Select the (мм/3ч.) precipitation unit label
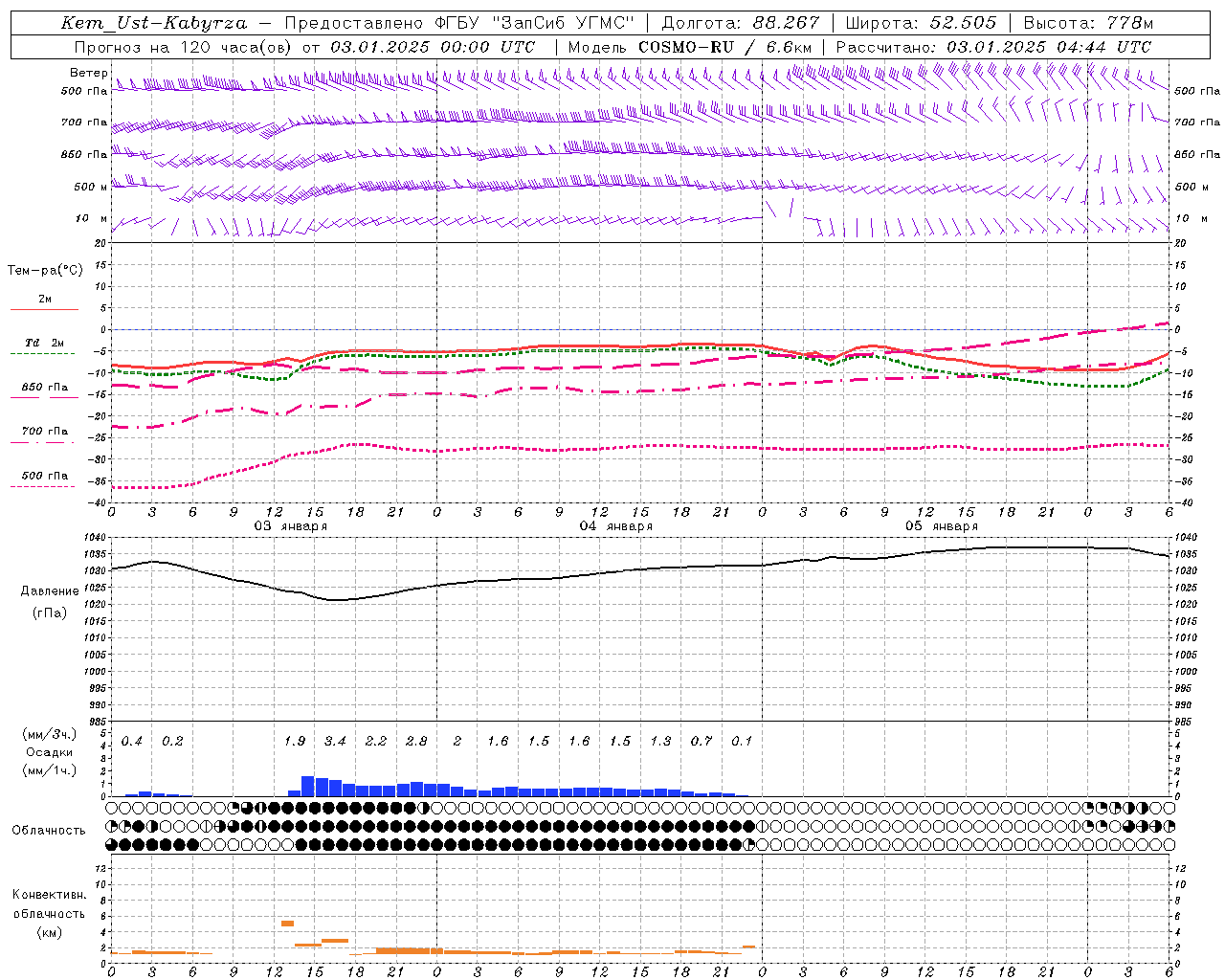Viewport: 1225px width, 980px height. 50,734
